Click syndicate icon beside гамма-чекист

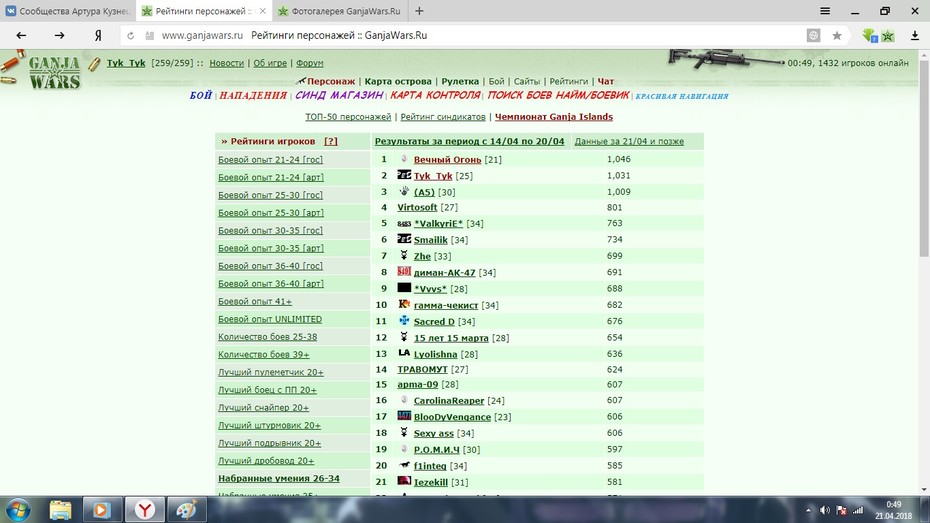click(x=404, y=304)
